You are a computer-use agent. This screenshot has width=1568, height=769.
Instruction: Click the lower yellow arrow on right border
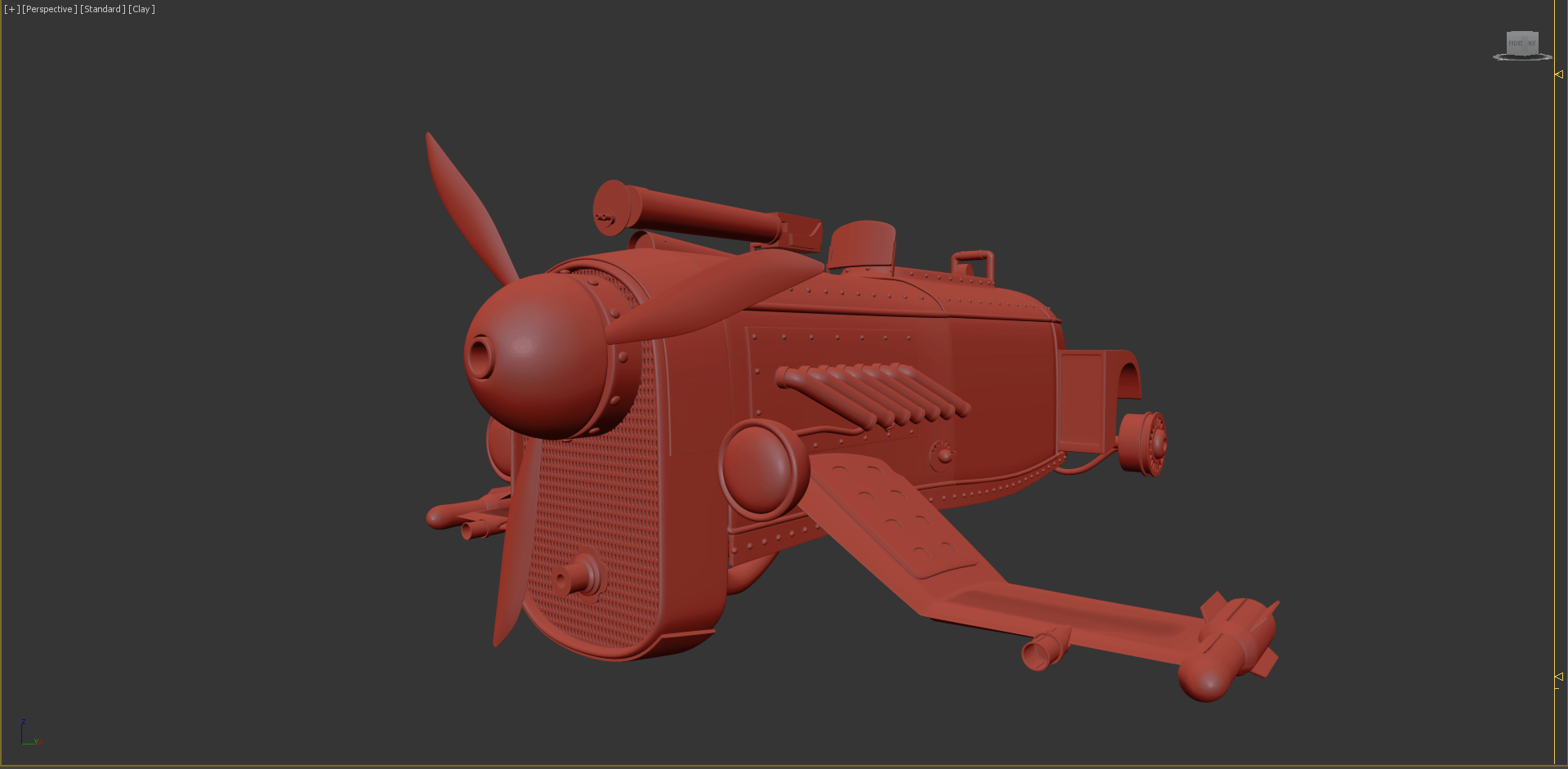coord(1559,677)
